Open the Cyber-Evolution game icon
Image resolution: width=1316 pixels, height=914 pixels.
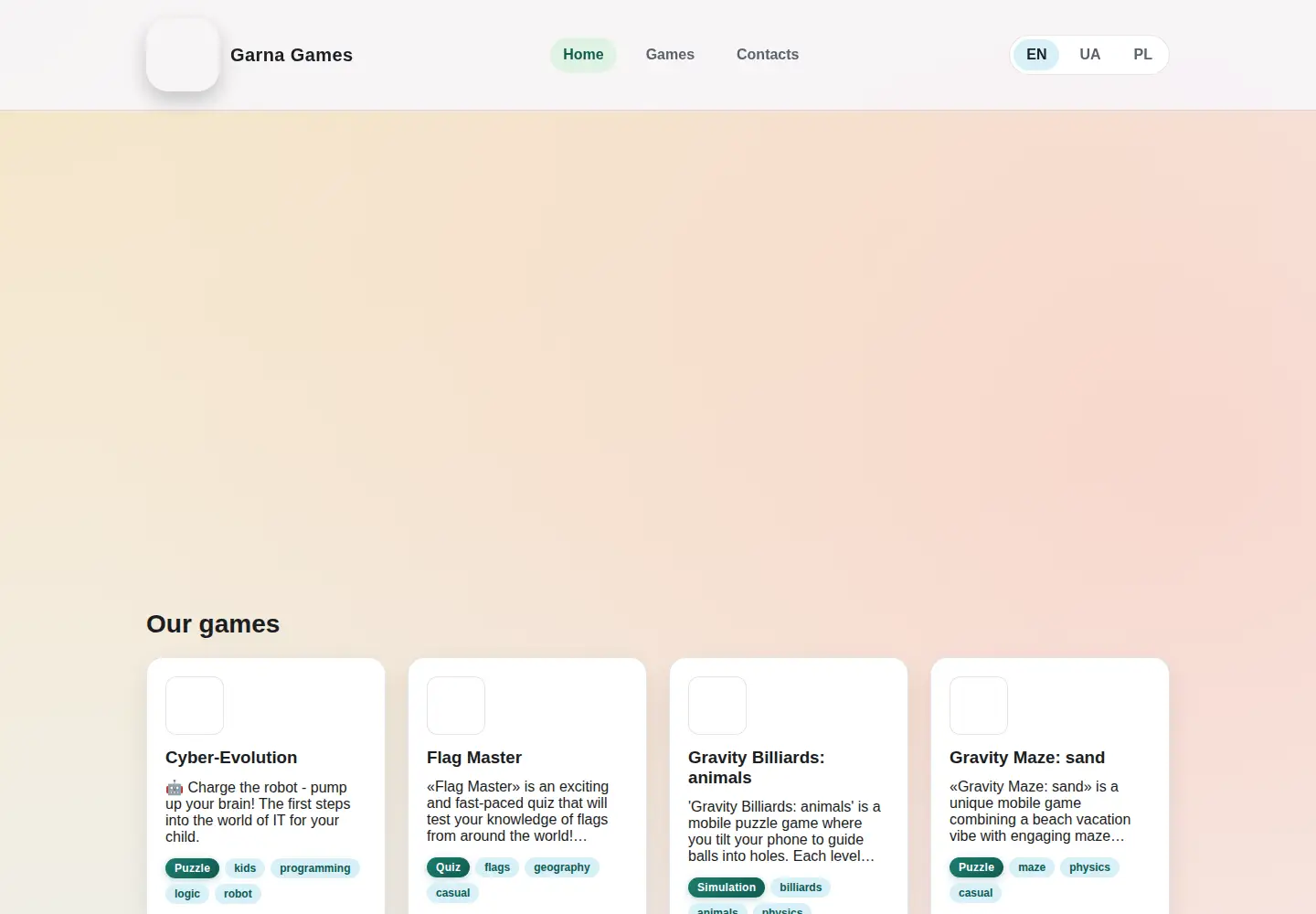point(195,706)
